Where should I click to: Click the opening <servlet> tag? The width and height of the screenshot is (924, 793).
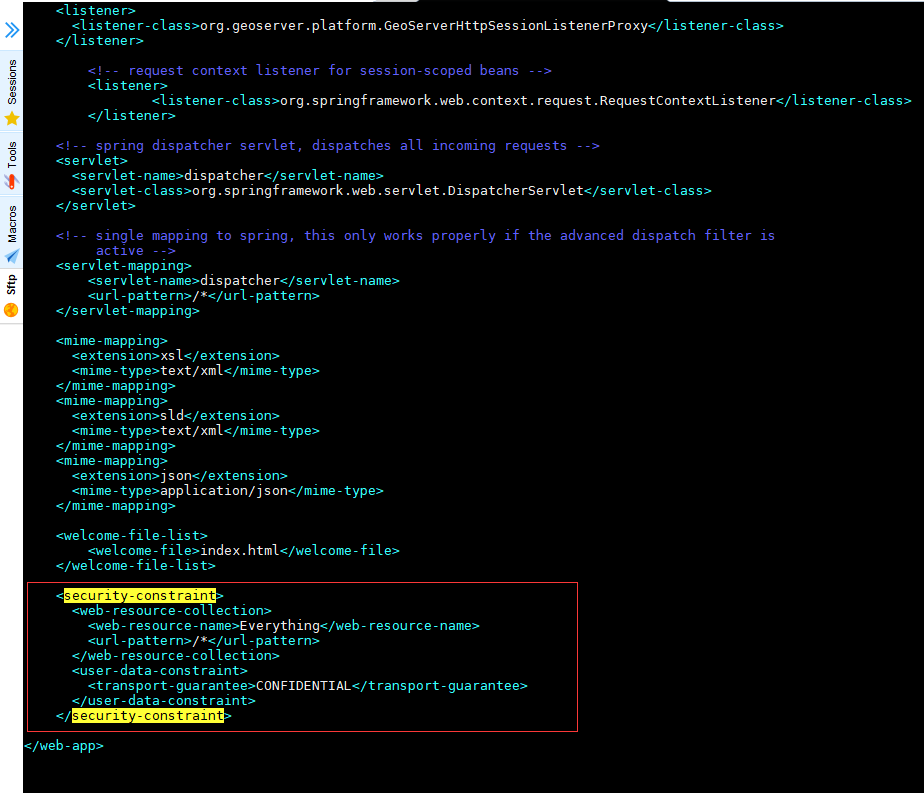click(92, 161)
